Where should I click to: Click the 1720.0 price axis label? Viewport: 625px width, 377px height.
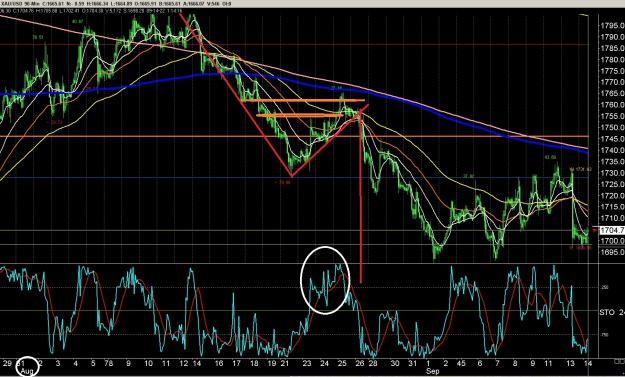tap(613, 196)
